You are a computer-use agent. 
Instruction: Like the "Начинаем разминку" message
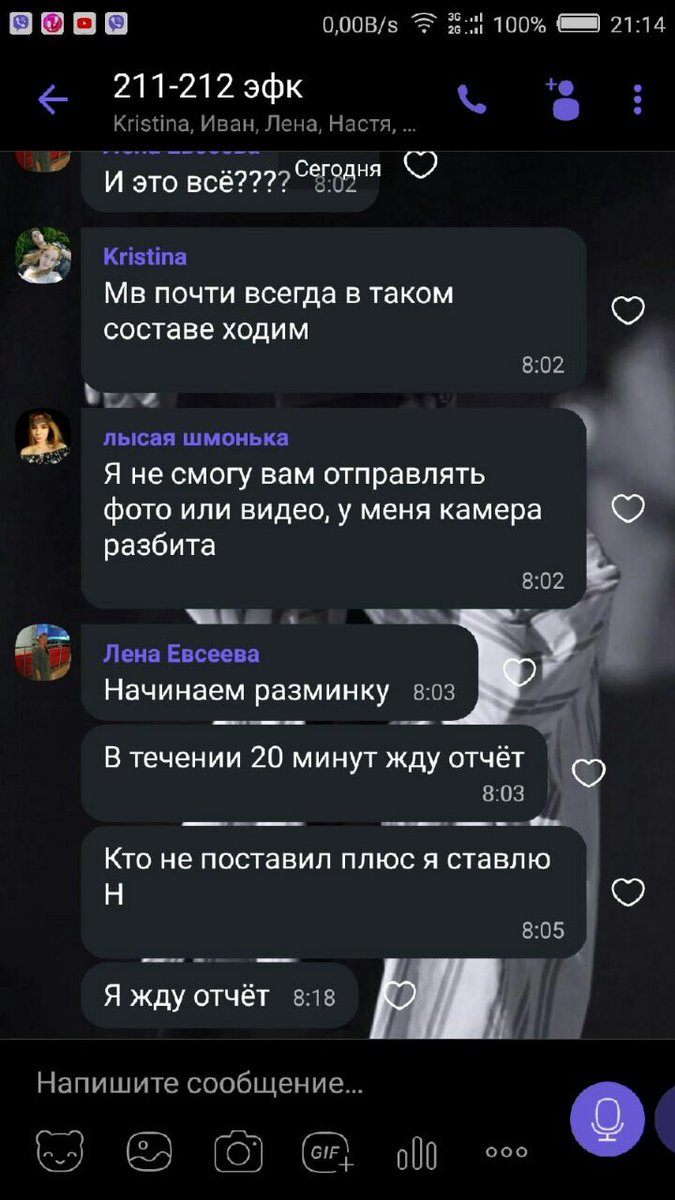click(519, 672)
